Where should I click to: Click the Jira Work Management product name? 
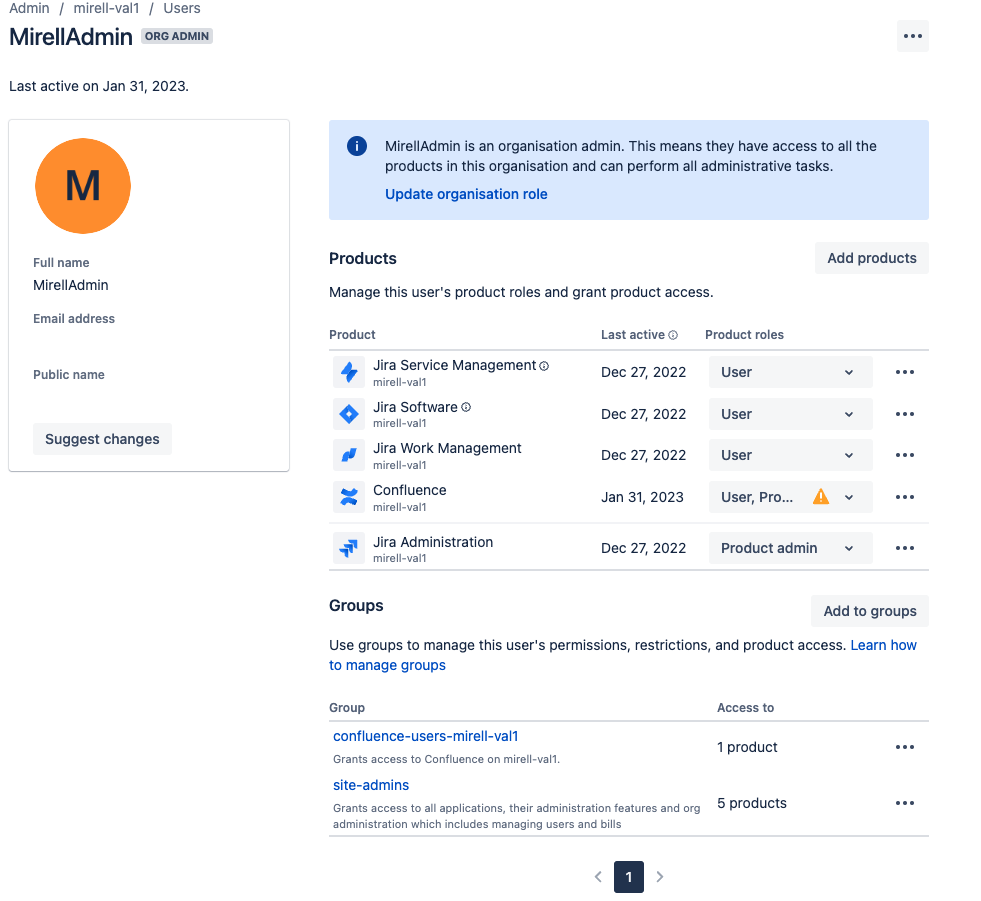point(447,449)
